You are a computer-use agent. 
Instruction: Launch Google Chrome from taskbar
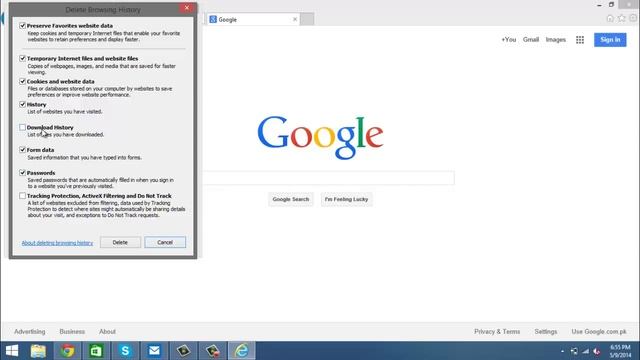(68, 351)
